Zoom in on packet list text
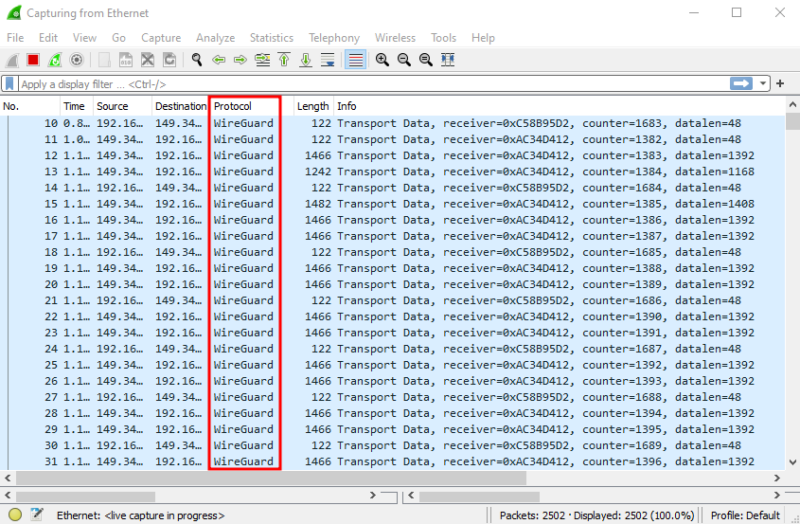800x524 pixels. (x=382, y=60)
